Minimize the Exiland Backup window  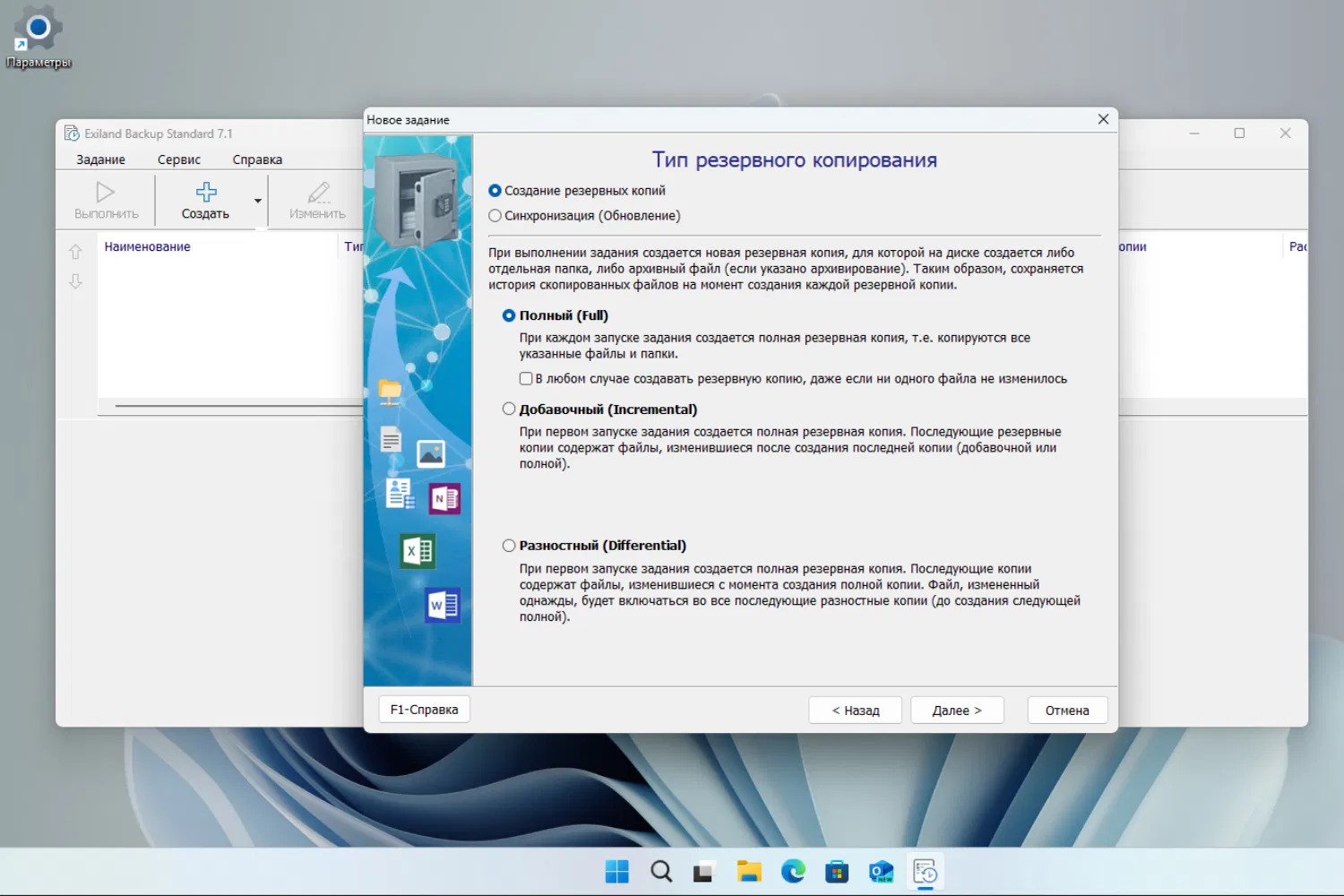tap(1194, 134)
